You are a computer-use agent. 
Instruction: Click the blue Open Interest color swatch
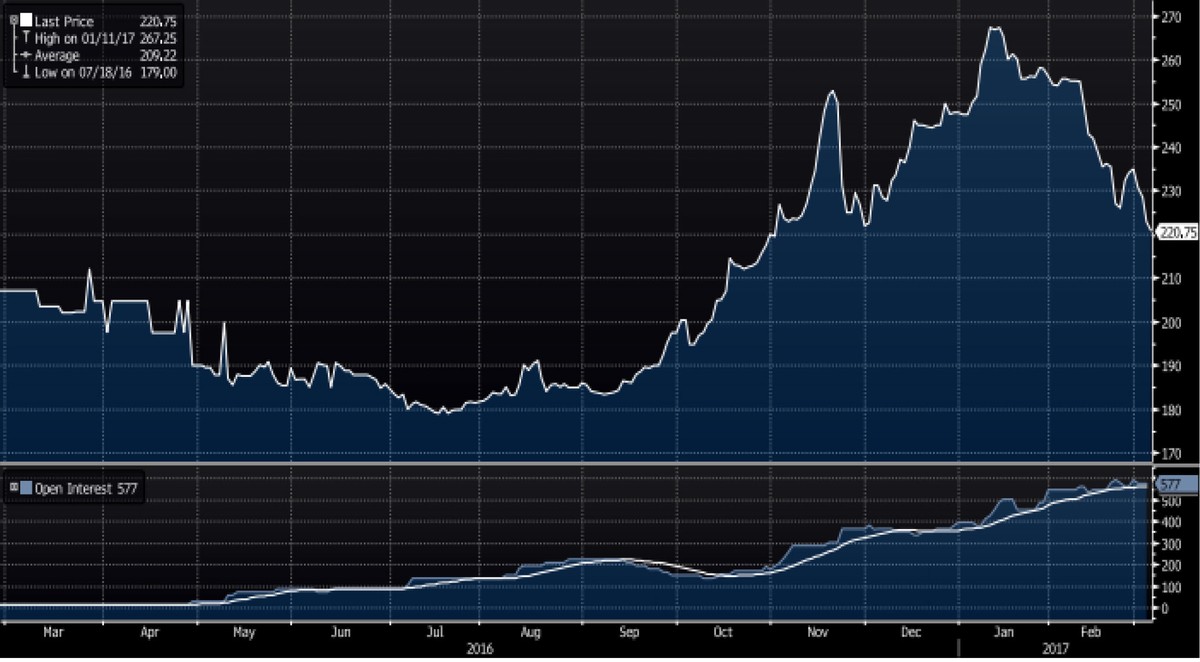pos(26,487)
